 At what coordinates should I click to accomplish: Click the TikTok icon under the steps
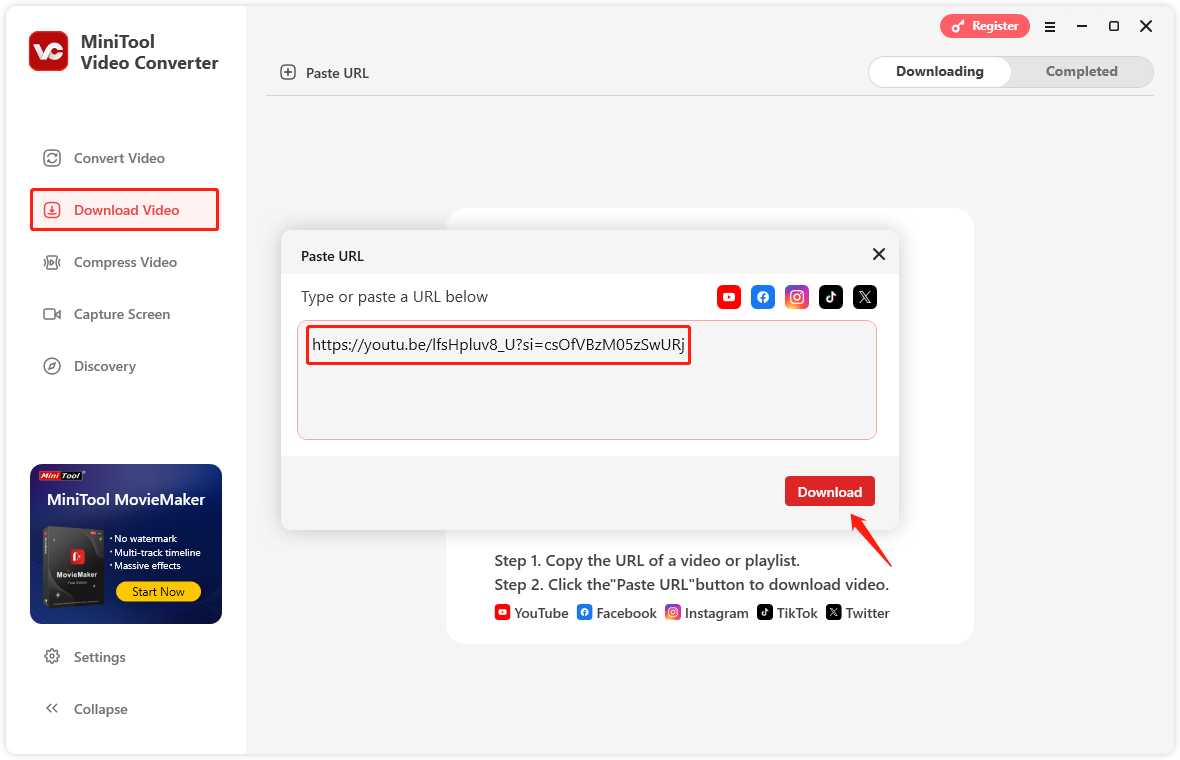pos(765,612)
